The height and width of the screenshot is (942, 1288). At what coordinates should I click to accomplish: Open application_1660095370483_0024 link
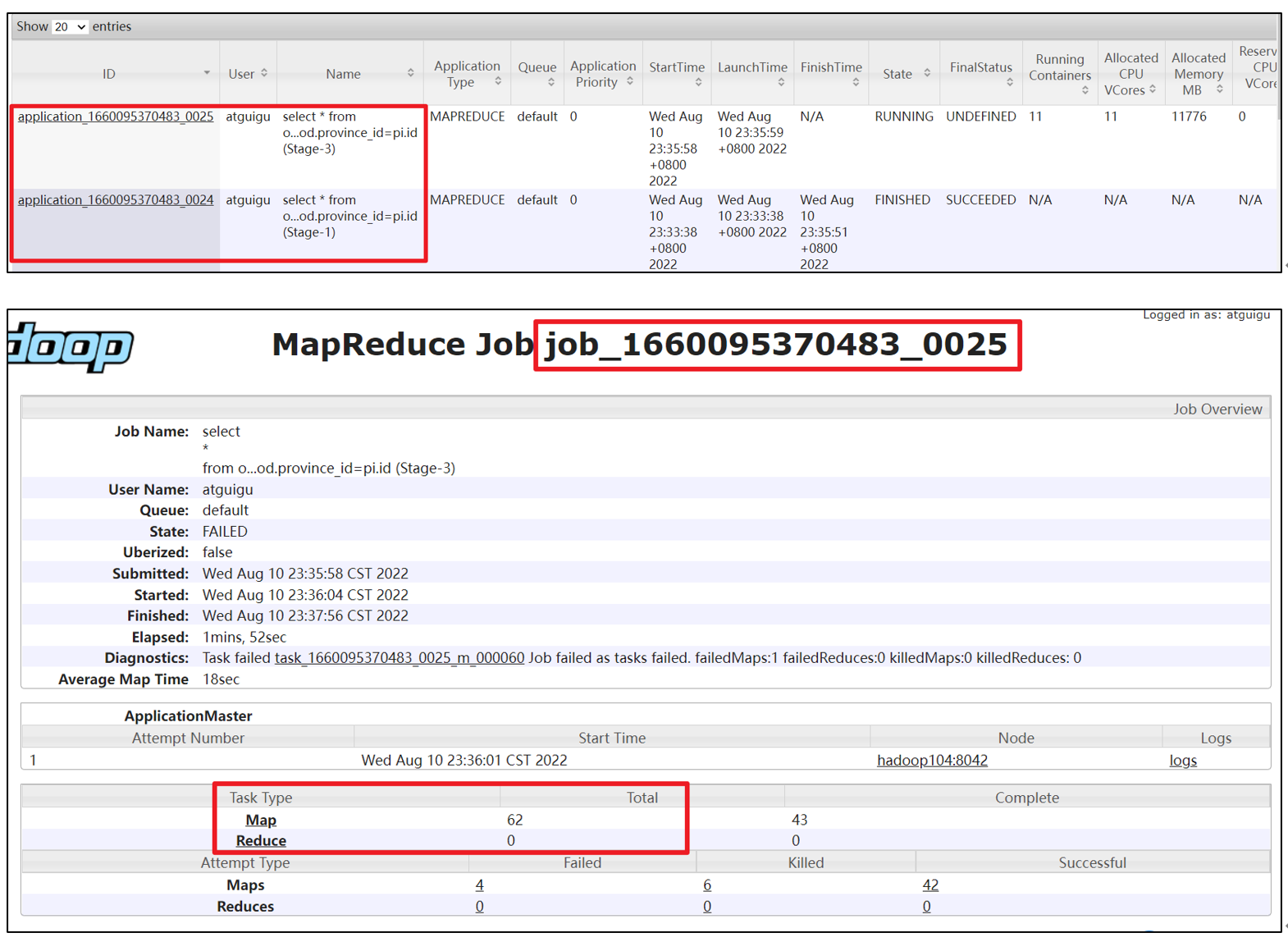pyautogui.click(x=116, y=200)
